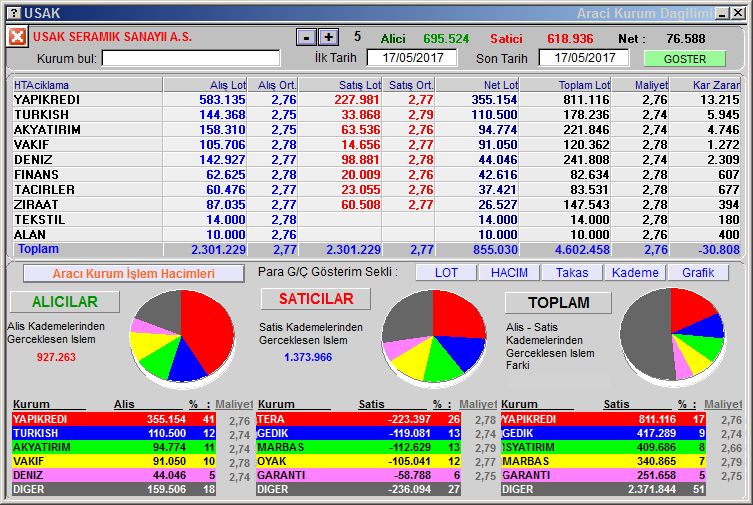Open the Takas view

[x=572, y=273]
